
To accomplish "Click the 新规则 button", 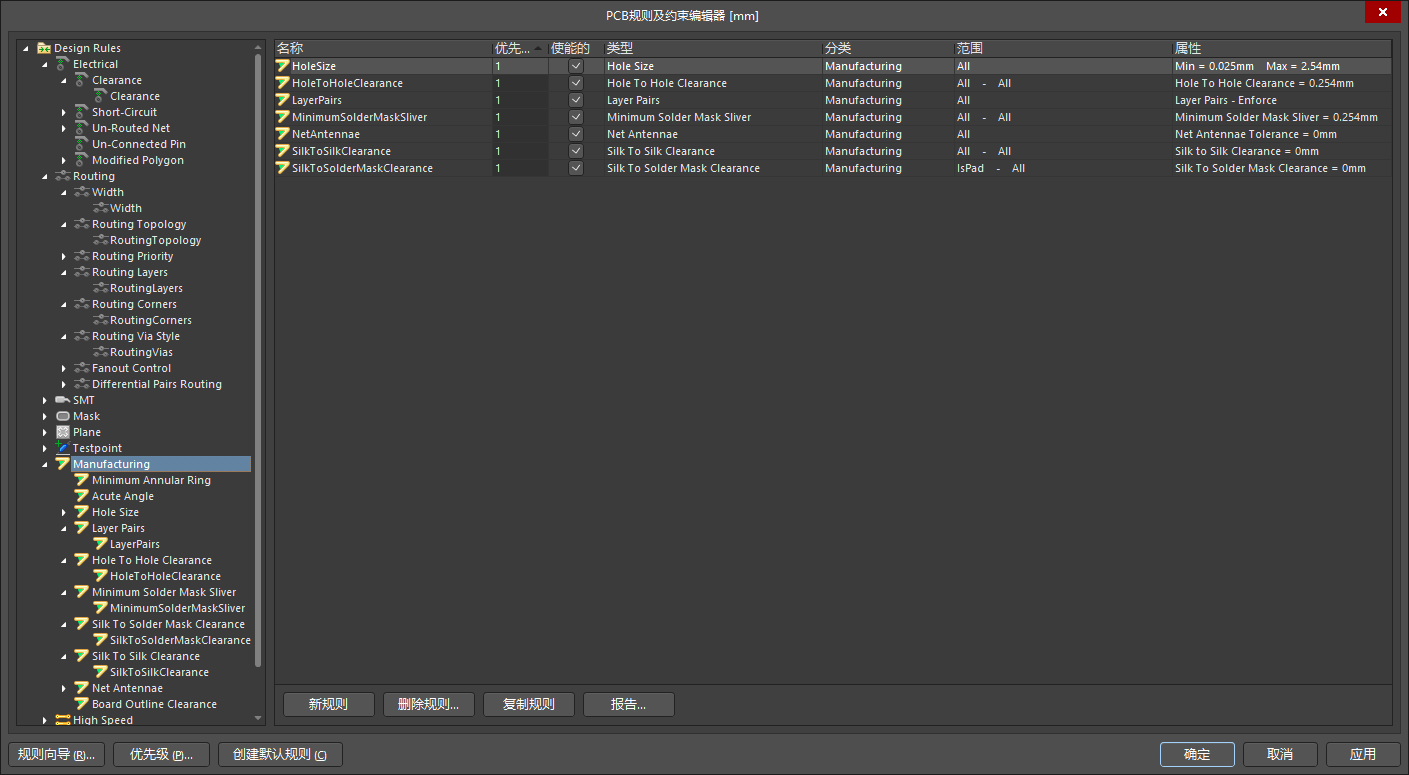I will point(329,704).
